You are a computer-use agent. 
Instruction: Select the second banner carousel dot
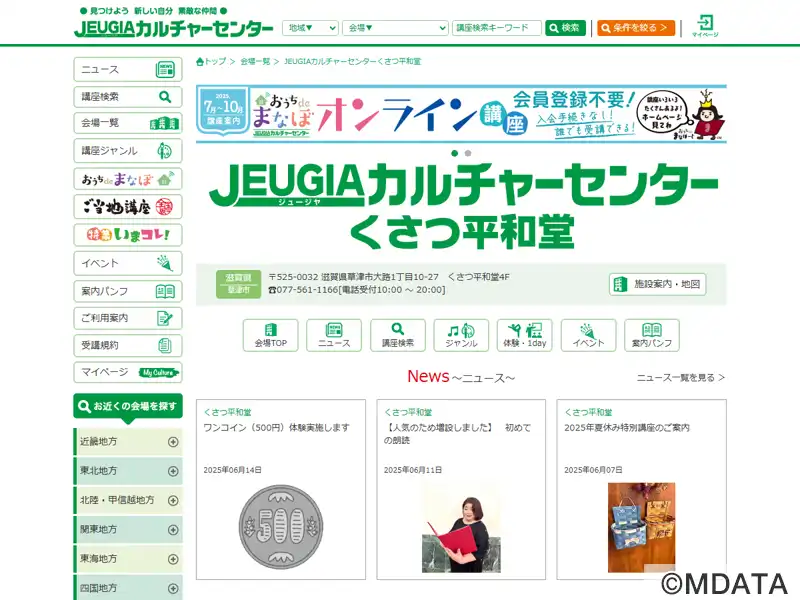point(468,153)
